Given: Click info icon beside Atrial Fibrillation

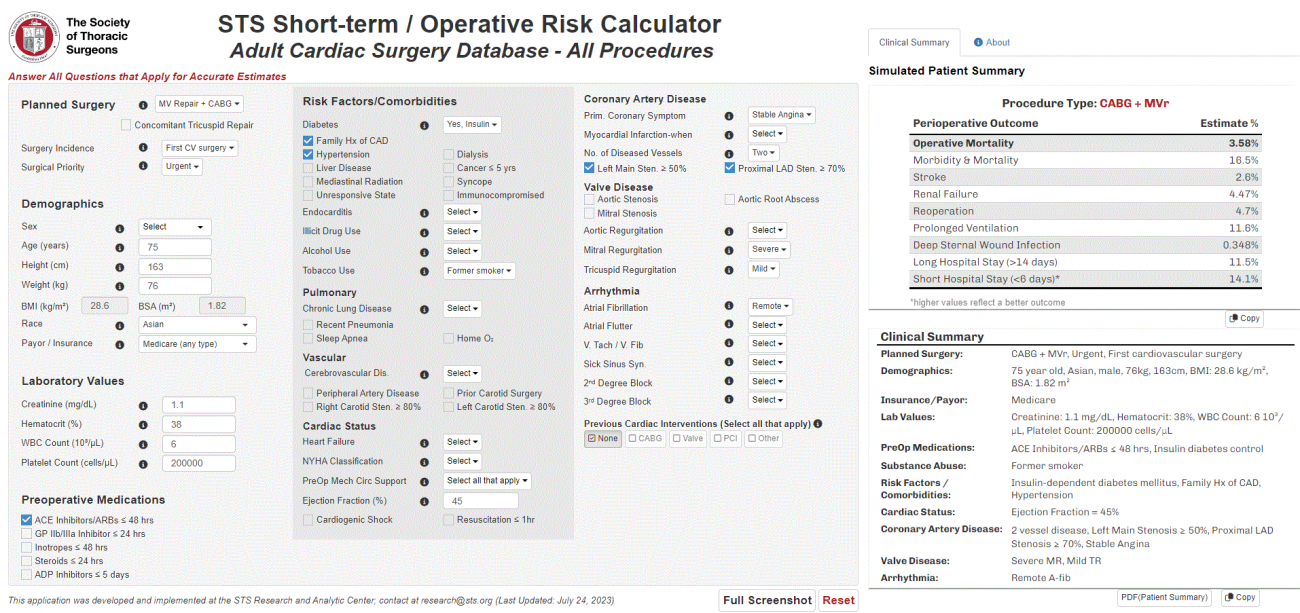Looking at the screenshot, I should 729,306.
